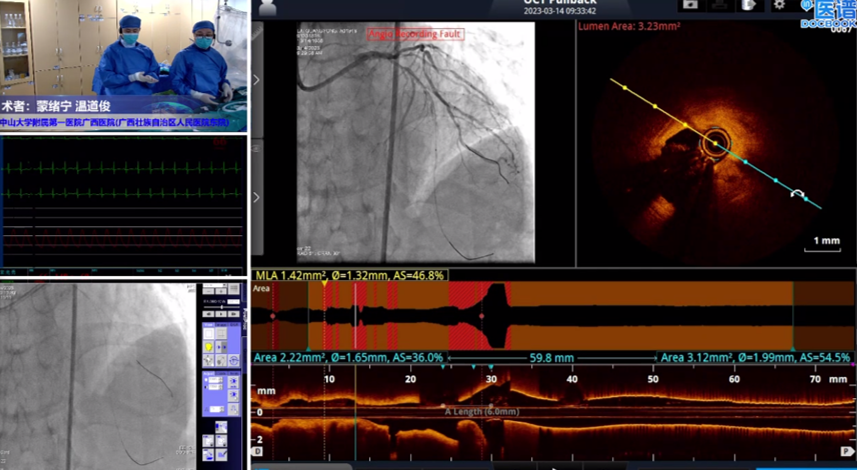Click the P proximal end marker in L-mode view
Screen dimensions: 857x470
coord(846,451)
